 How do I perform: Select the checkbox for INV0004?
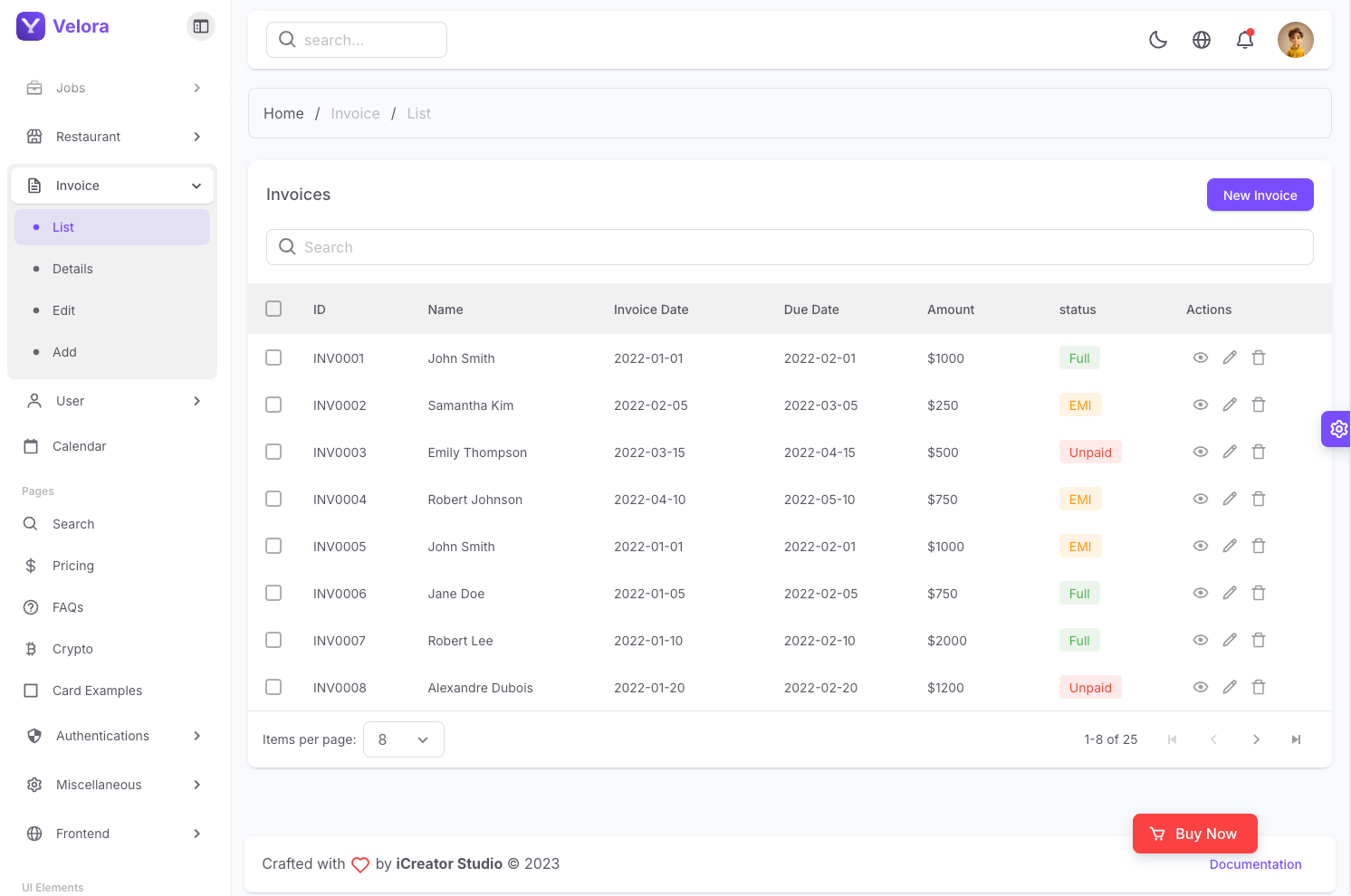point(273,499)
